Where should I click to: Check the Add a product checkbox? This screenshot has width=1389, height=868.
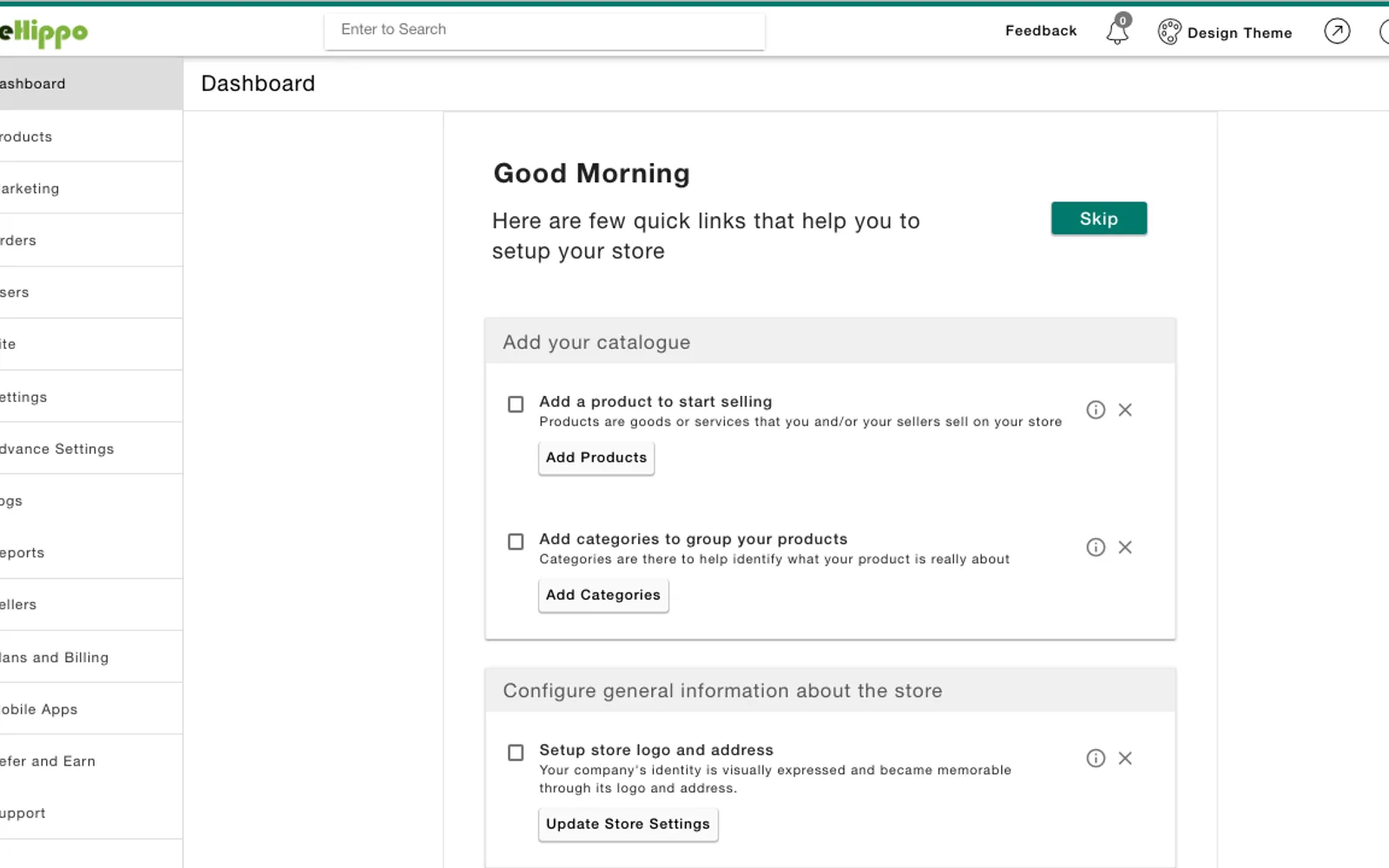tap(516, 404)
